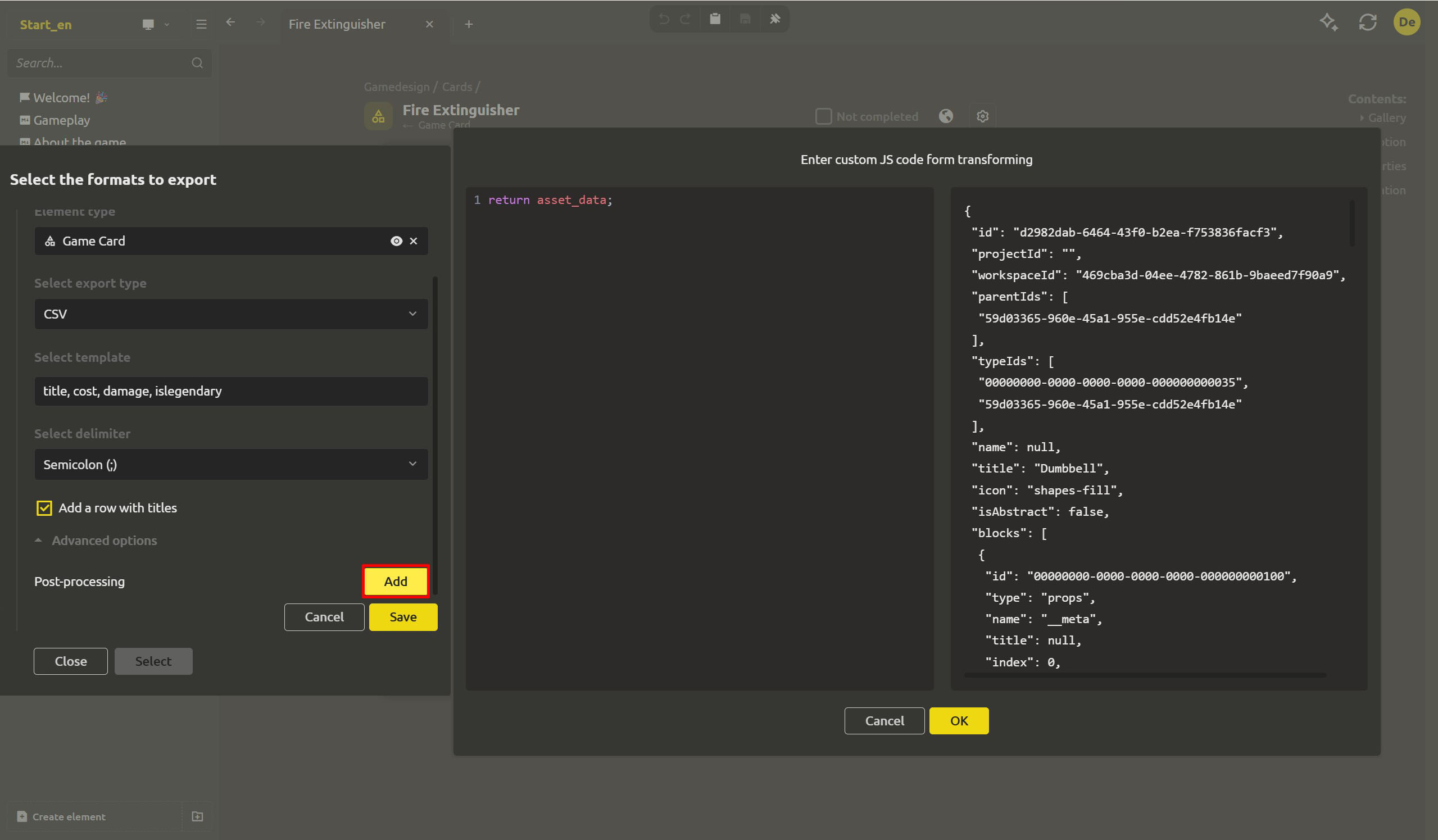
Task: Click Add for Post-processing
Action: click(x=396, y=581)
